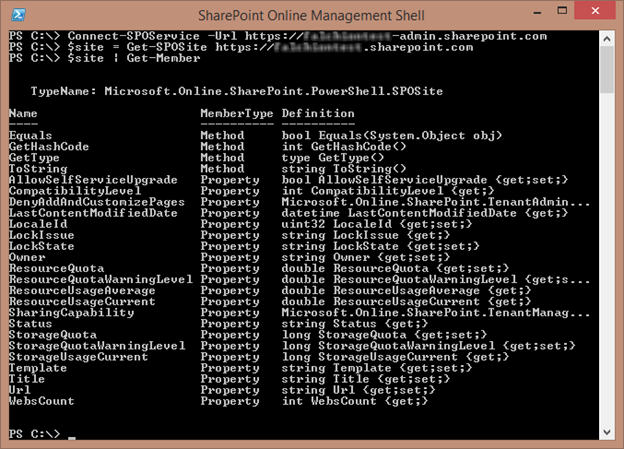Click the 'ResourceUsageCurrent' name entry
624x449 pixels.
82,302
